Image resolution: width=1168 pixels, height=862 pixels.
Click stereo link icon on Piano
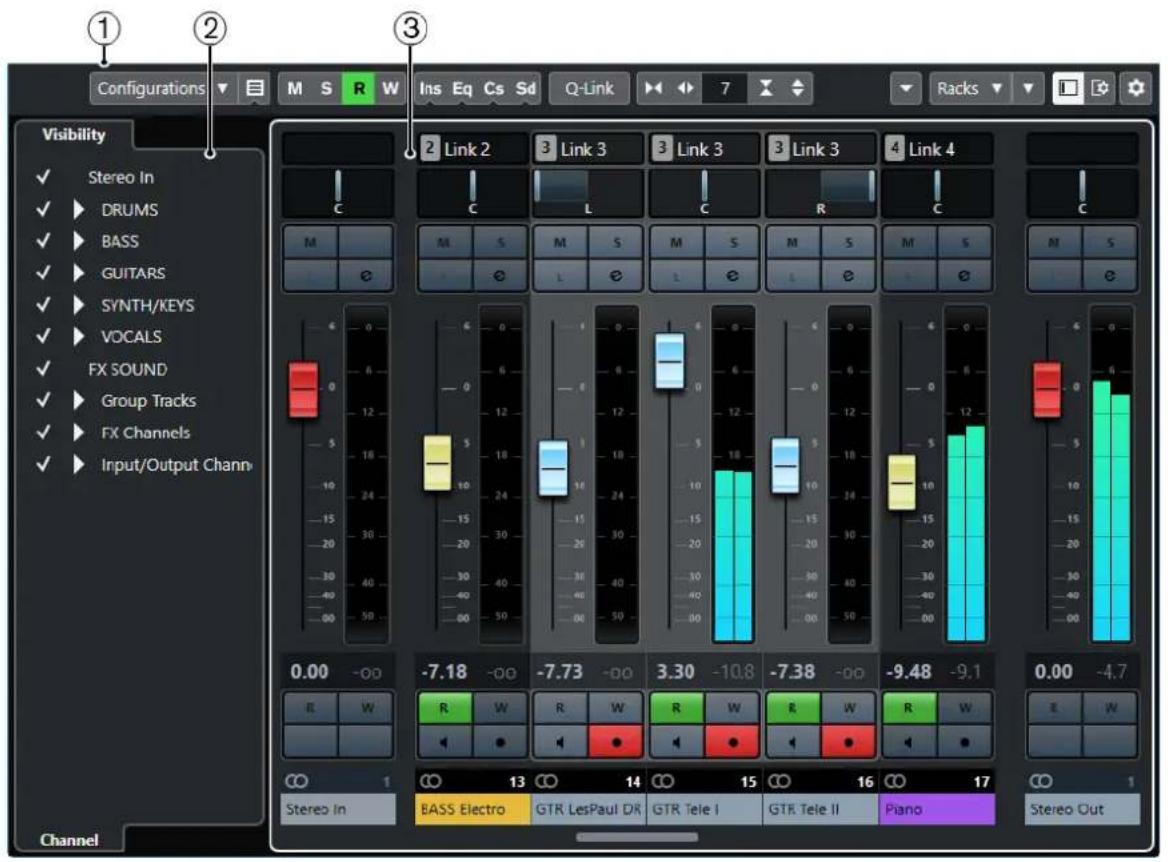[x=895, y=781]
